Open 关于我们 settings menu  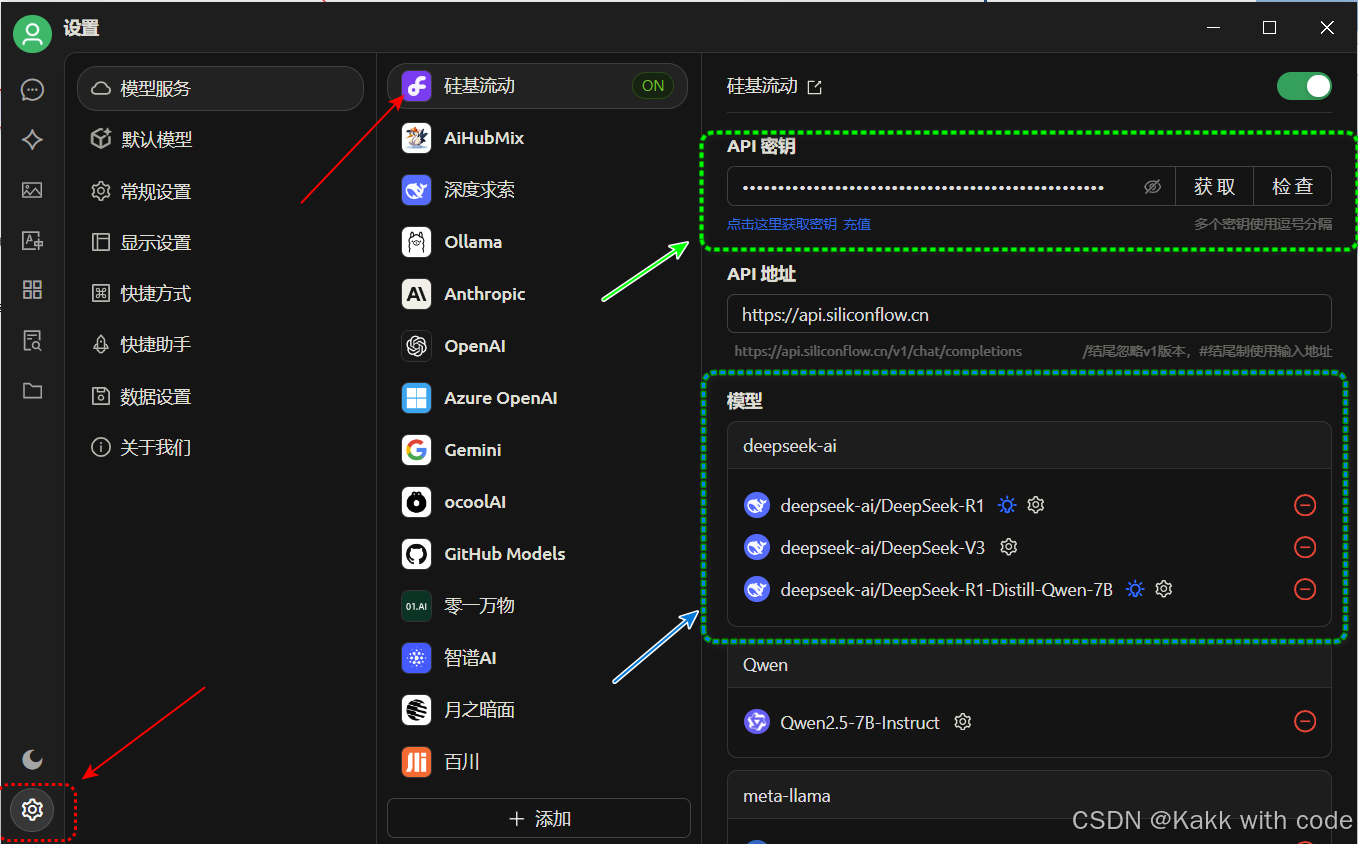[x=220, y=447]
